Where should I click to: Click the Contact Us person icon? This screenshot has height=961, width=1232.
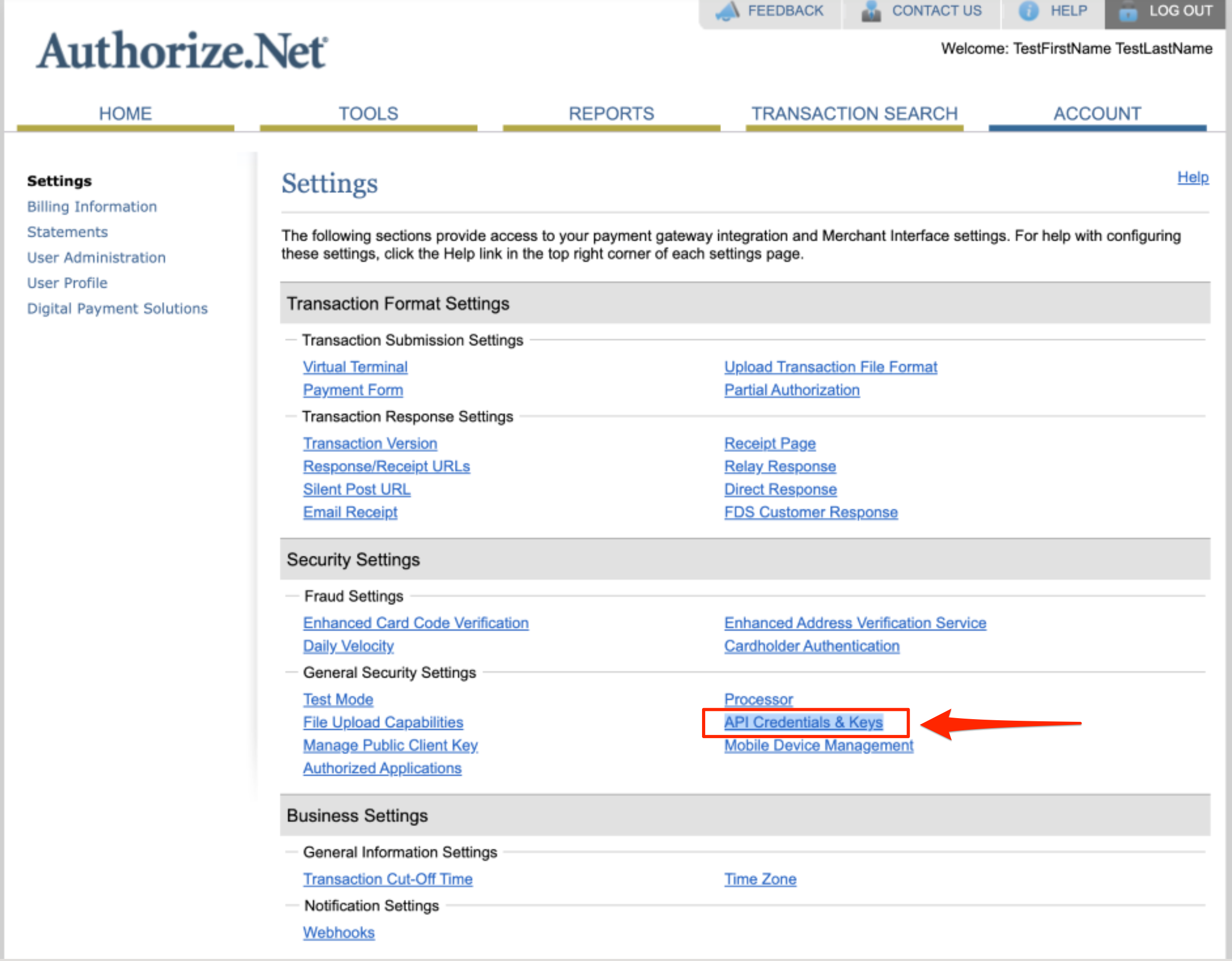click(872, 10)
